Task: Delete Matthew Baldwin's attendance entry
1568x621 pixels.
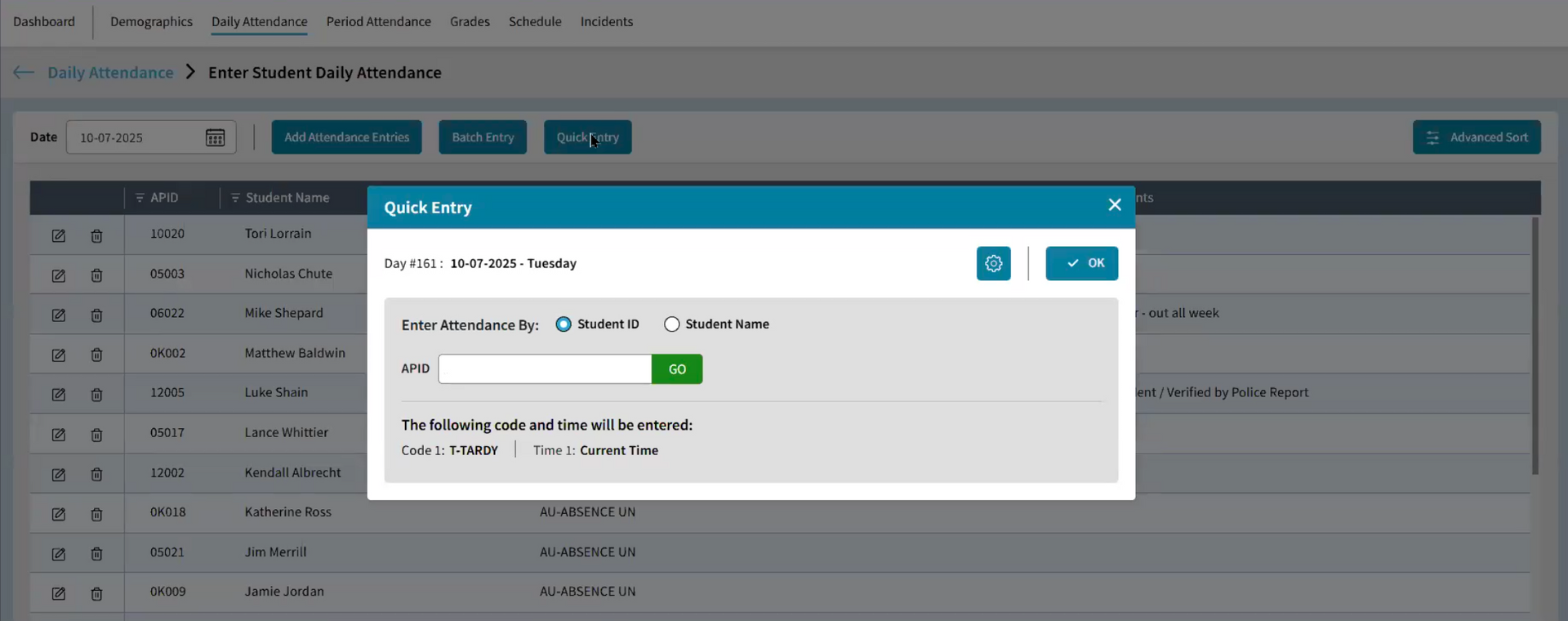Action: 96,355
